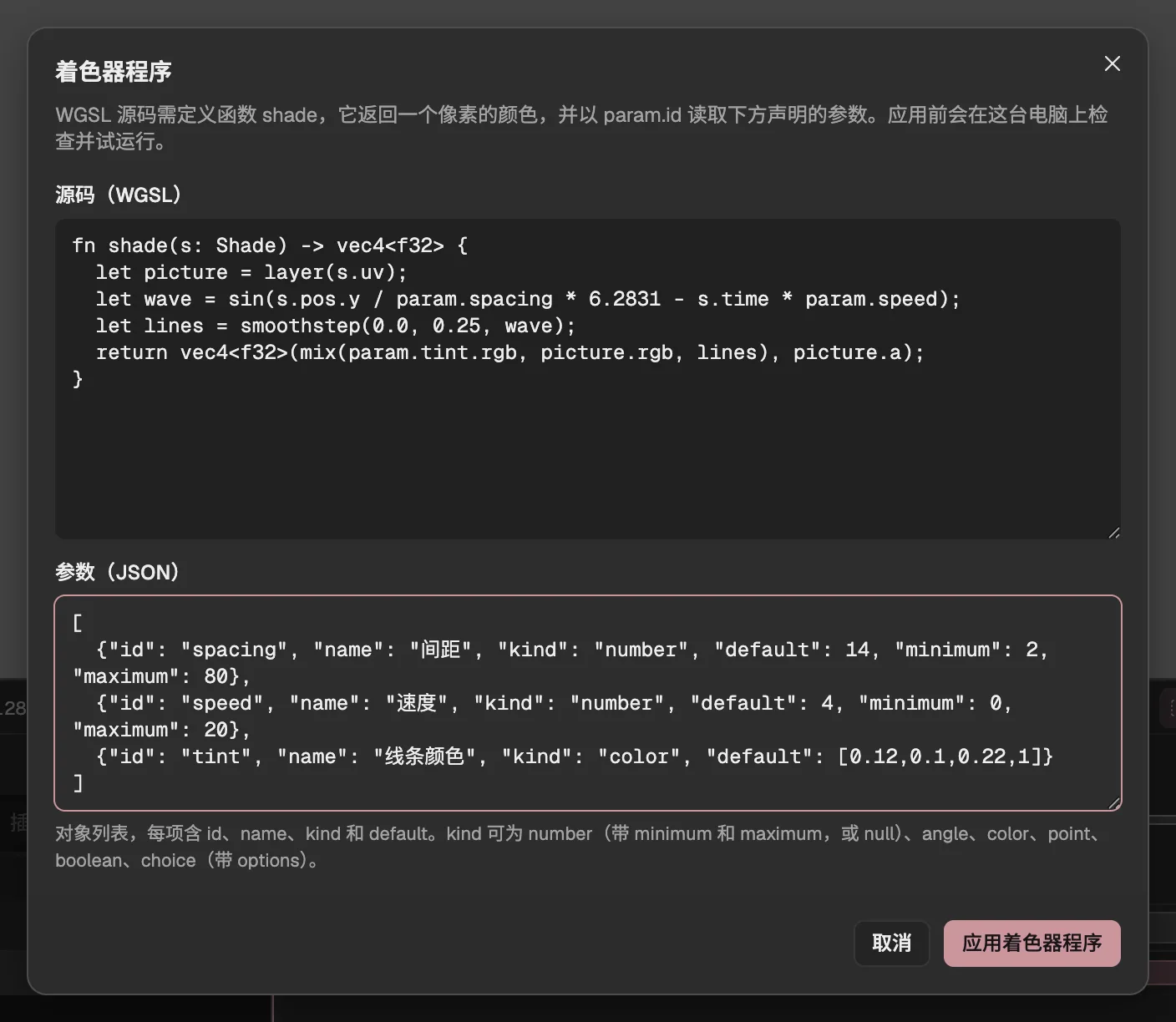Click the JSON line with id "spacing"

pyautogui.click(x=560, y=663)
